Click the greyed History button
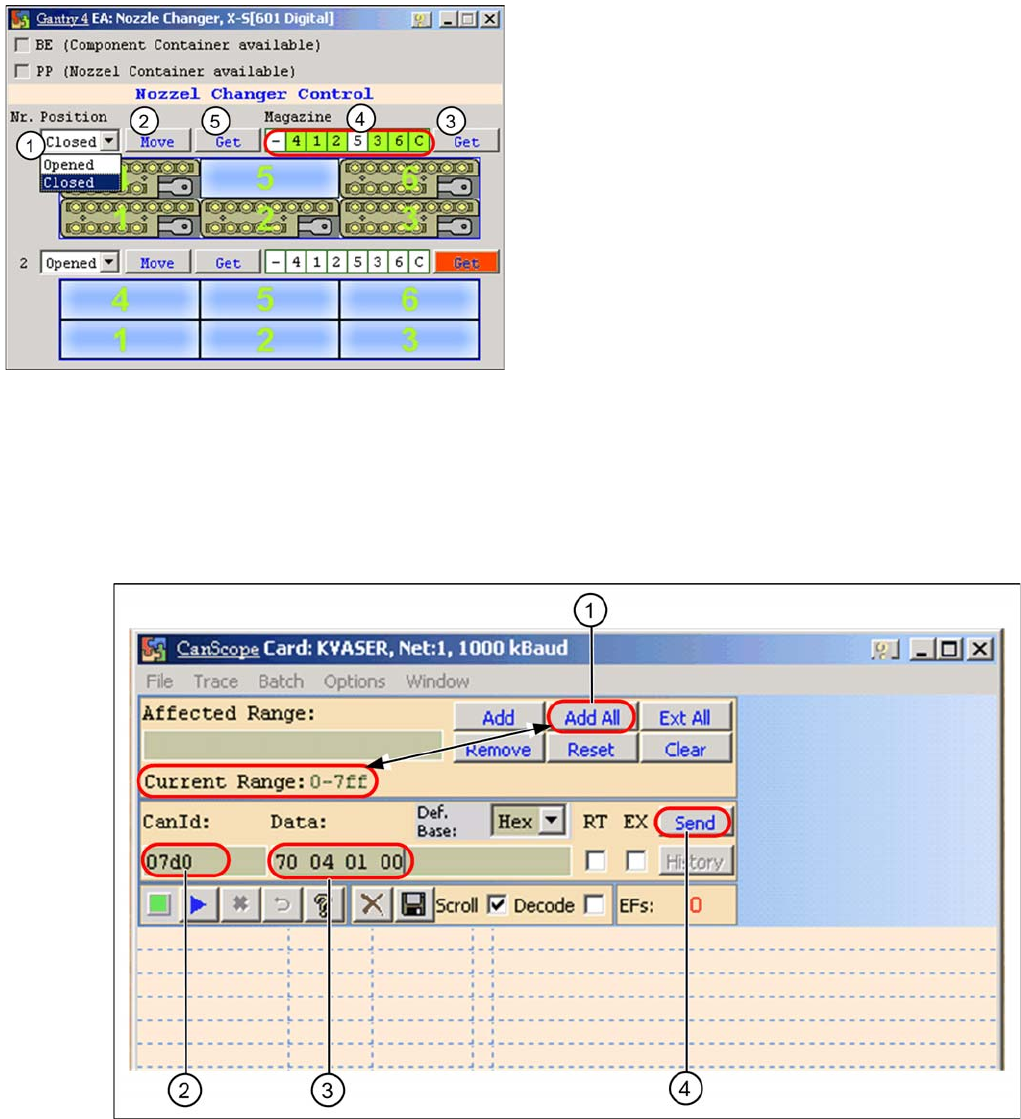The image size is (1021, 1119). coord(694,861)
